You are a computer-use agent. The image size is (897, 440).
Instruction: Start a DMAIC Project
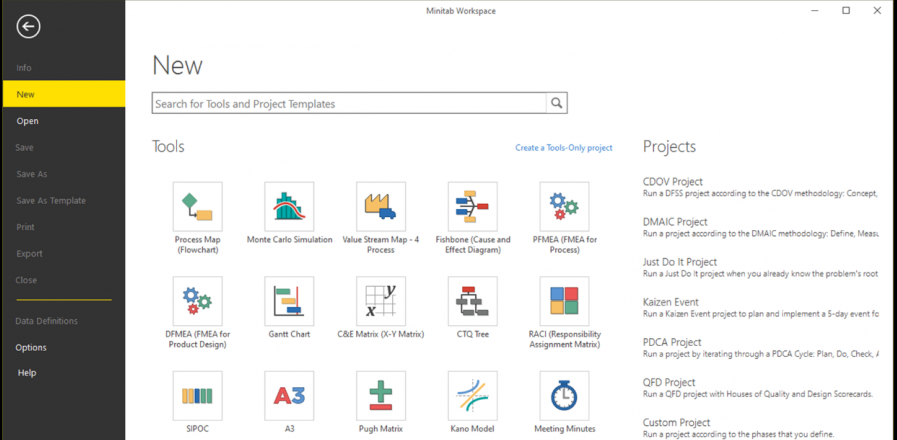pos(760,227)
